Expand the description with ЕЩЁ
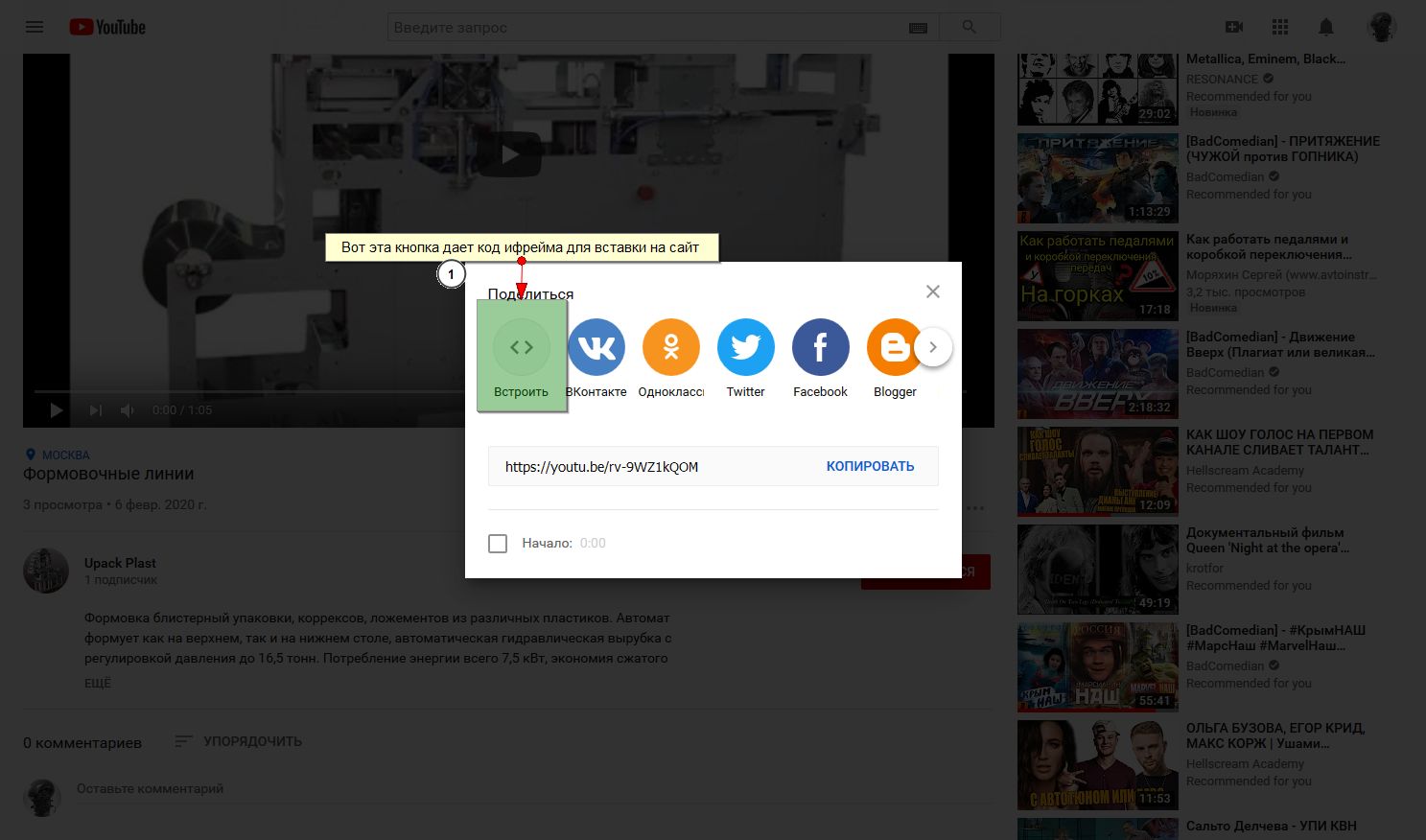This screenshot has width=1426, height=840. (98, 683)
